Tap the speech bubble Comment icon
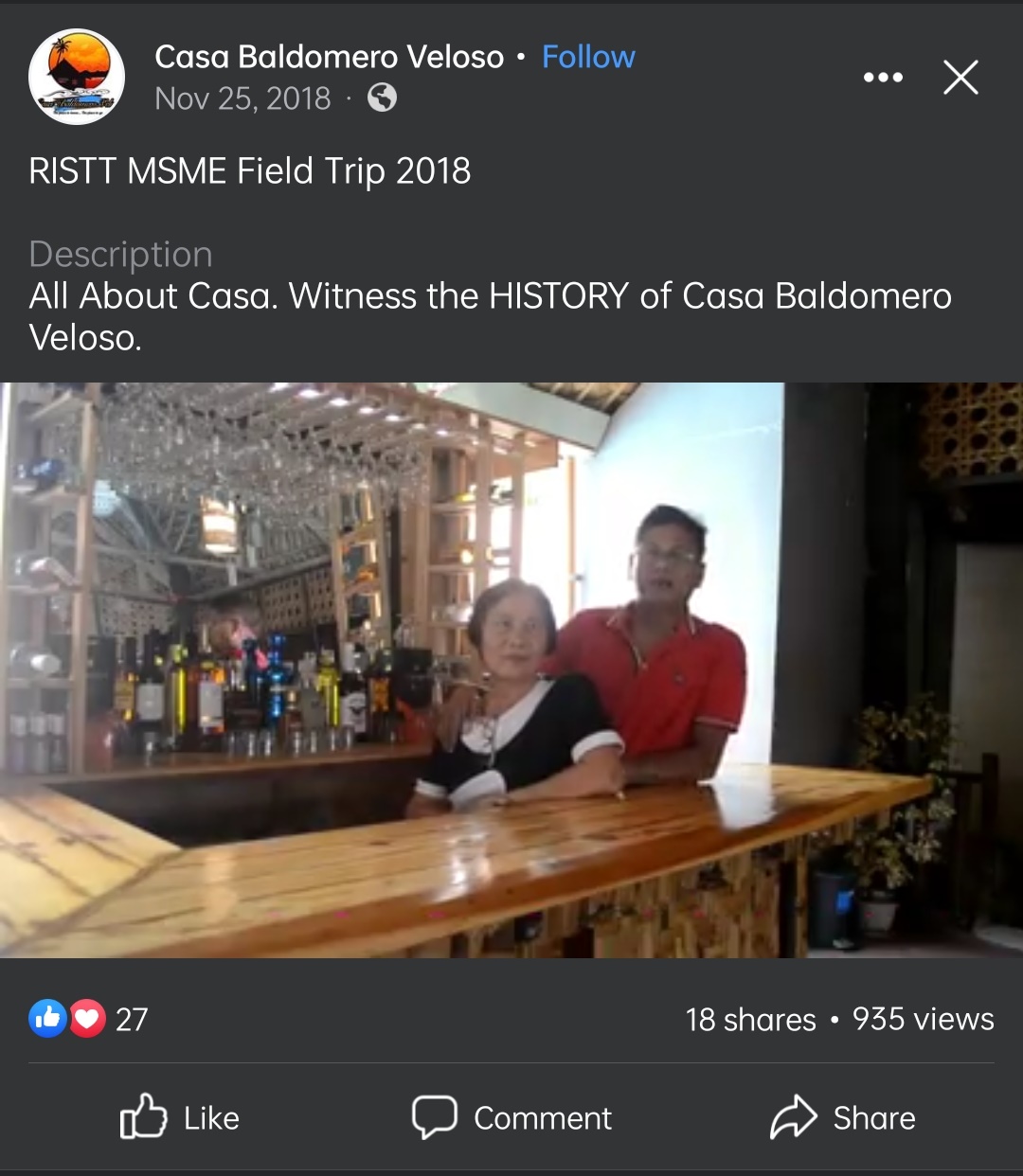 tap(435, 1117)
